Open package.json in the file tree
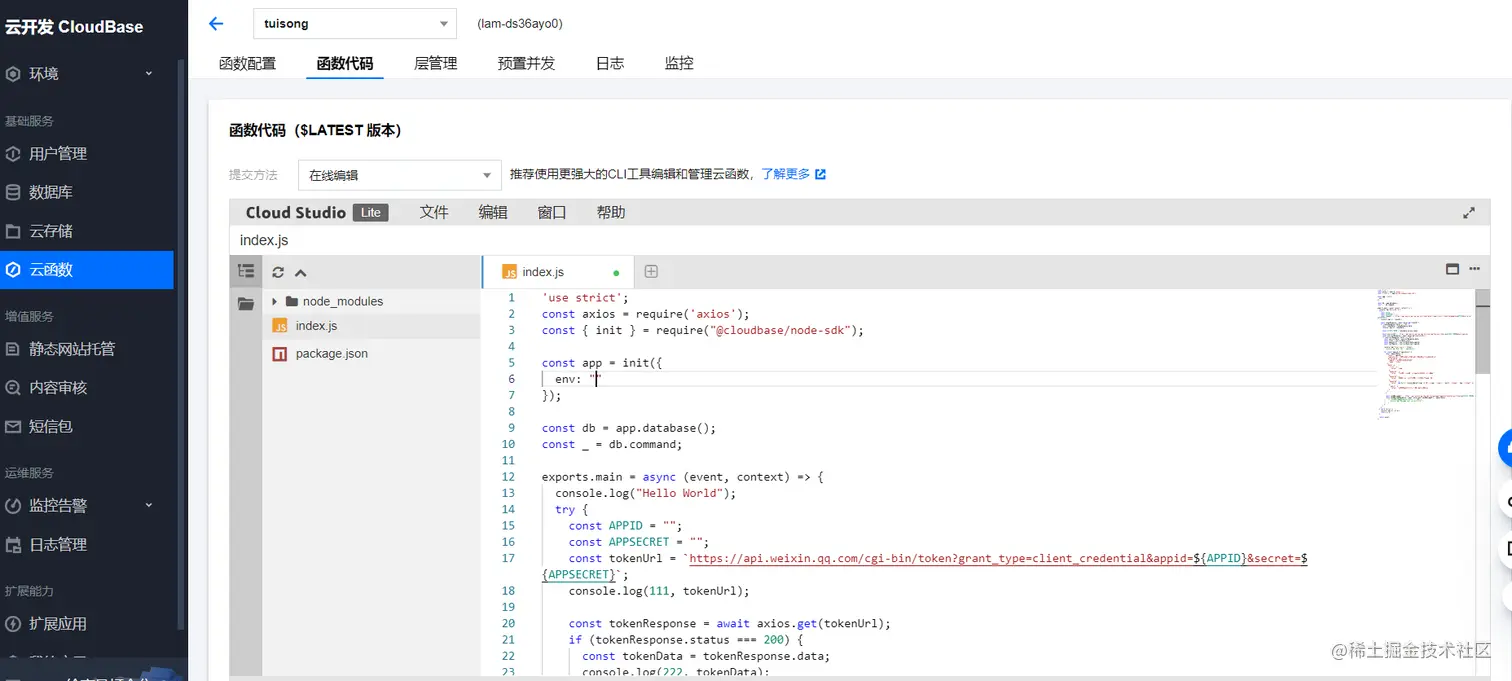The height and width of the screenshot is (681, 1512). (372, 353)
